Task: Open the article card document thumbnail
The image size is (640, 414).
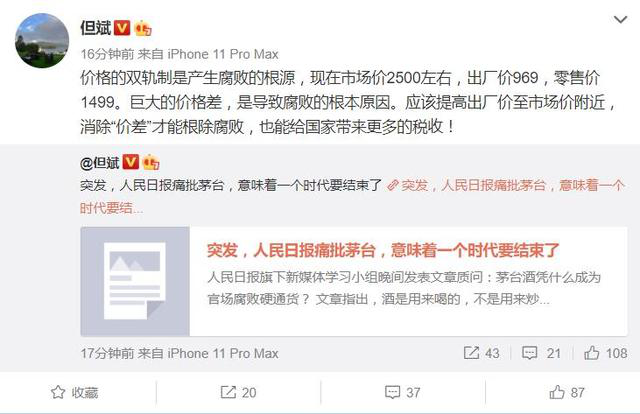Action: tap(135, 281)
